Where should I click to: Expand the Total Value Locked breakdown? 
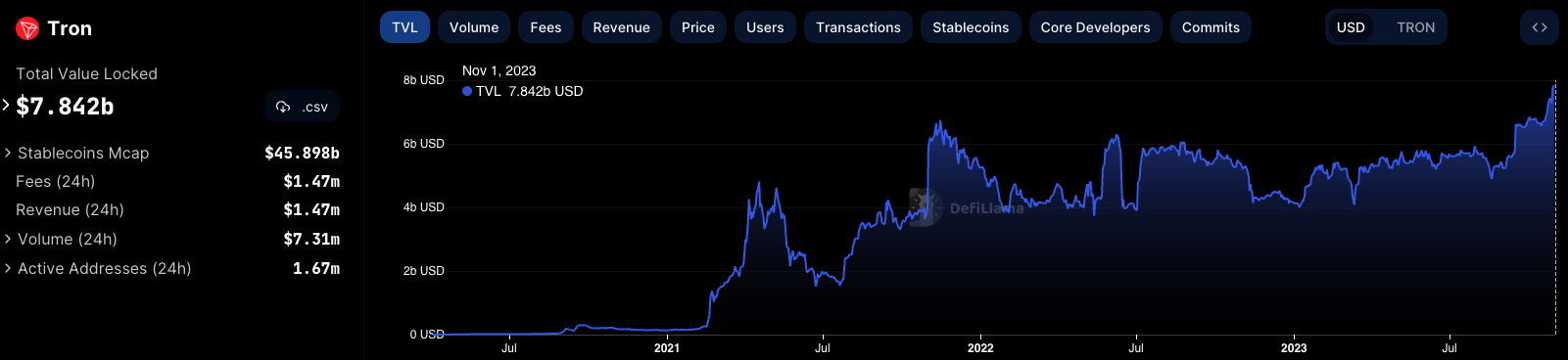point(6,104)
